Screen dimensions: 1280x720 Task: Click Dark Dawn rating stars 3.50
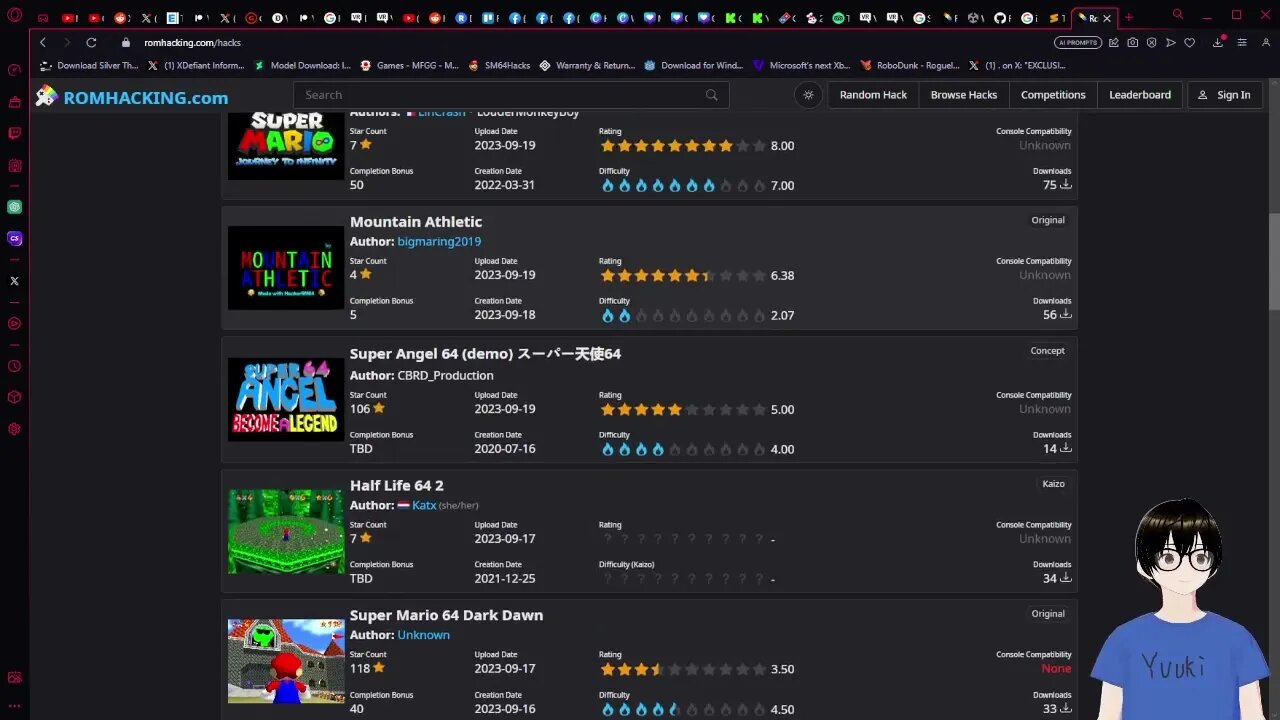pyautogui.click(x=683, y=669)
